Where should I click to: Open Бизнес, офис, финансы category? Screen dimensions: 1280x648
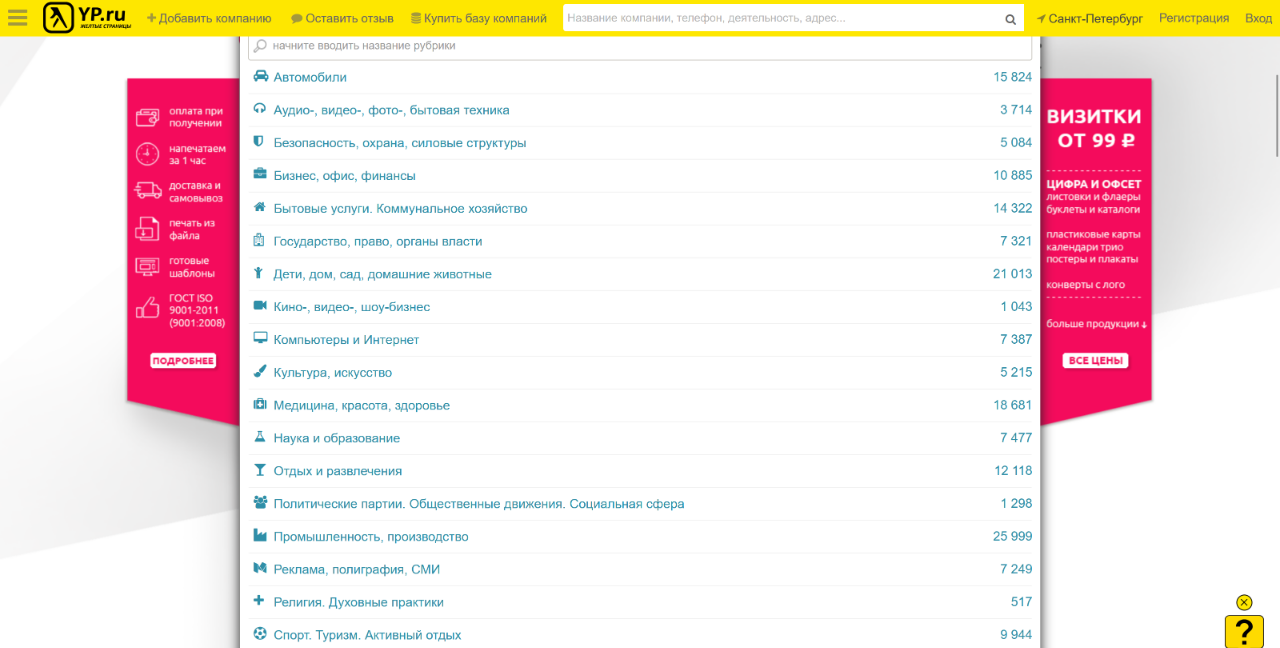coord(344,175)
